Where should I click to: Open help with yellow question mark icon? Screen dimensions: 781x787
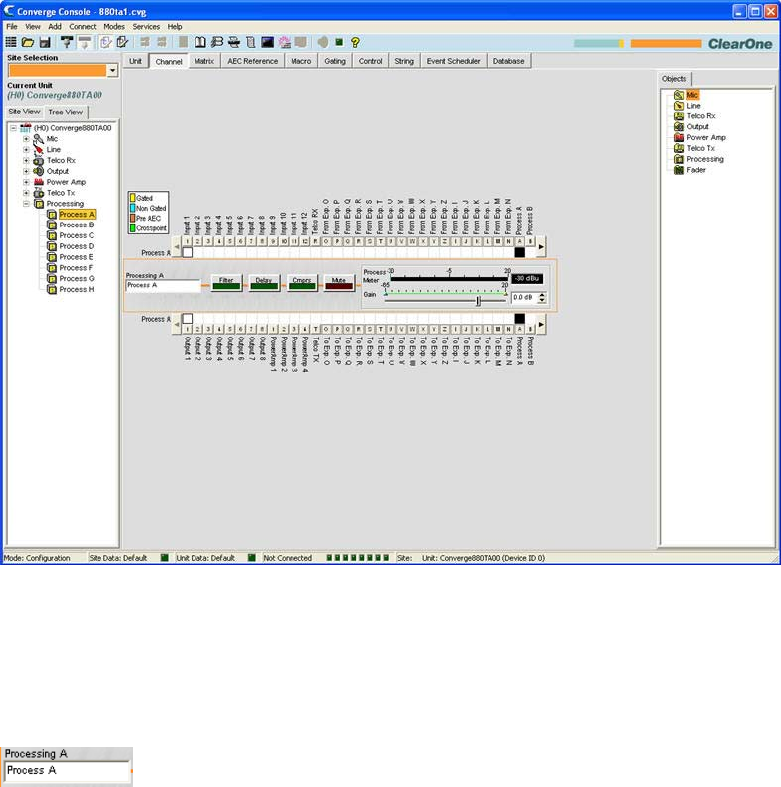click(355, 42)
